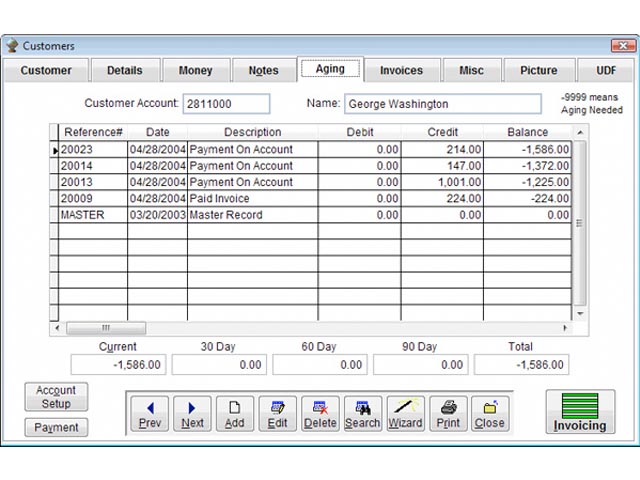Add a new customer record
This screenshot has width=640, height=480.
coord(235,413)
